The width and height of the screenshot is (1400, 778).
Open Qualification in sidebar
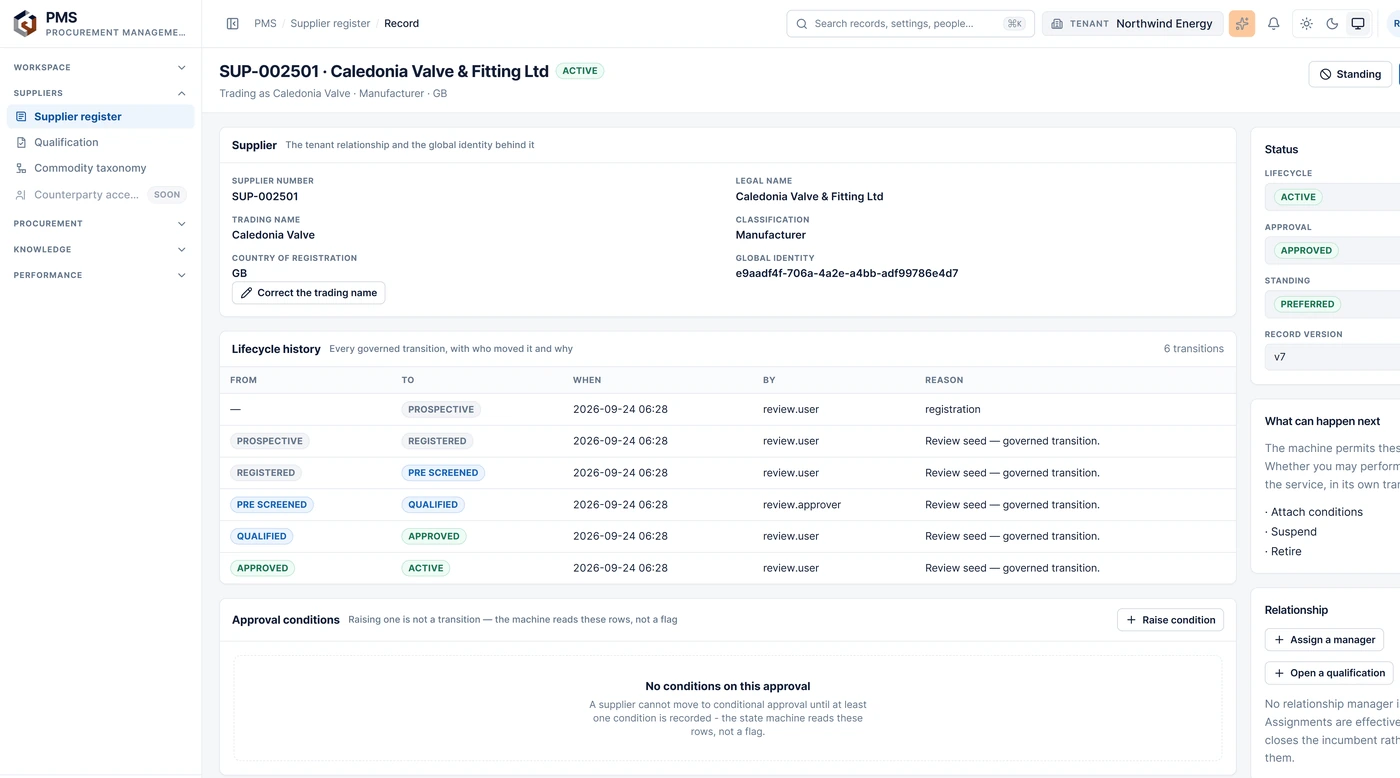click(x=100, y=143)
